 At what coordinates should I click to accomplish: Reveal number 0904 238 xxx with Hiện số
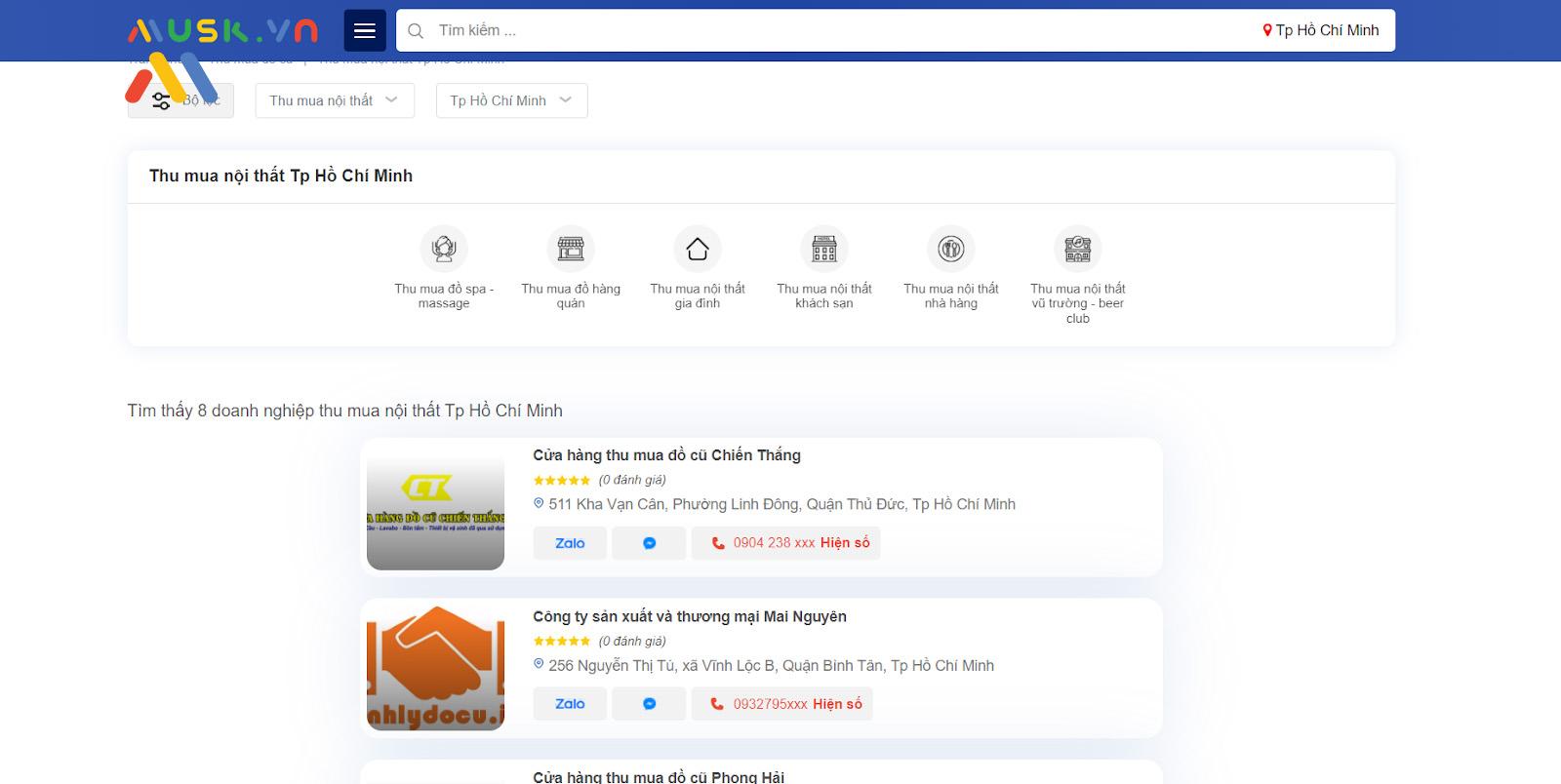(845, 543)
